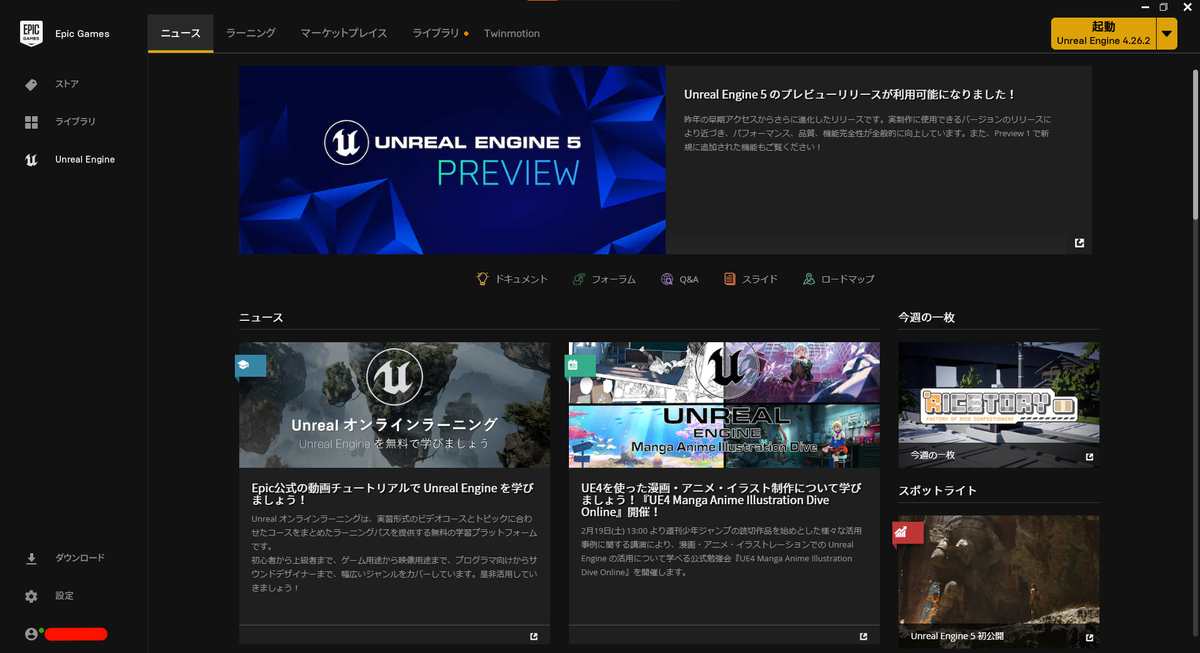Open the ダウンロード download arrow icon

[x=31, y=558]
